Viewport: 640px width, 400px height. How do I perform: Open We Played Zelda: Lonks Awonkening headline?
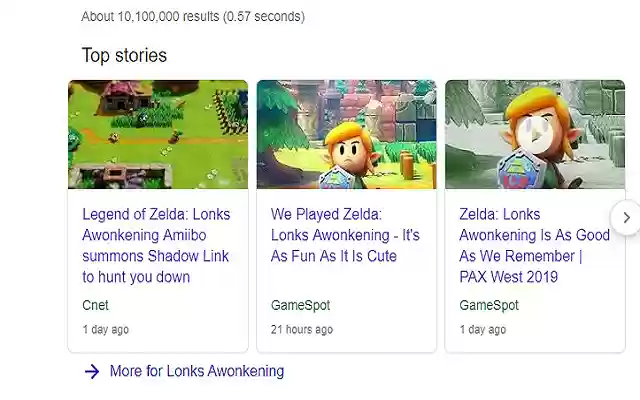345,235
